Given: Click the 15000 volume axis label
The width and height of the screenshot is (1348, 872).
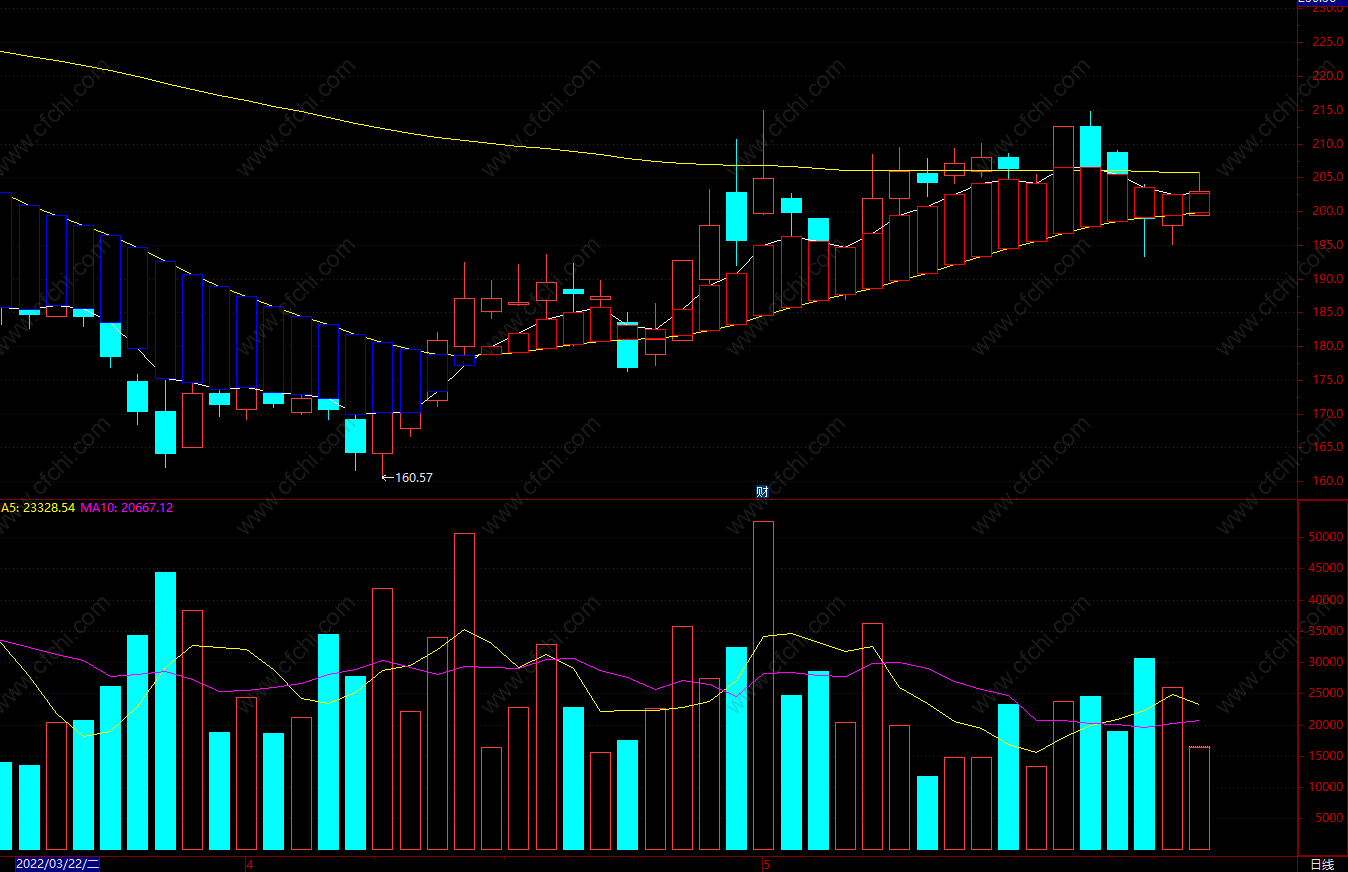Looking at the screenshot, I should pos(1324,756).
